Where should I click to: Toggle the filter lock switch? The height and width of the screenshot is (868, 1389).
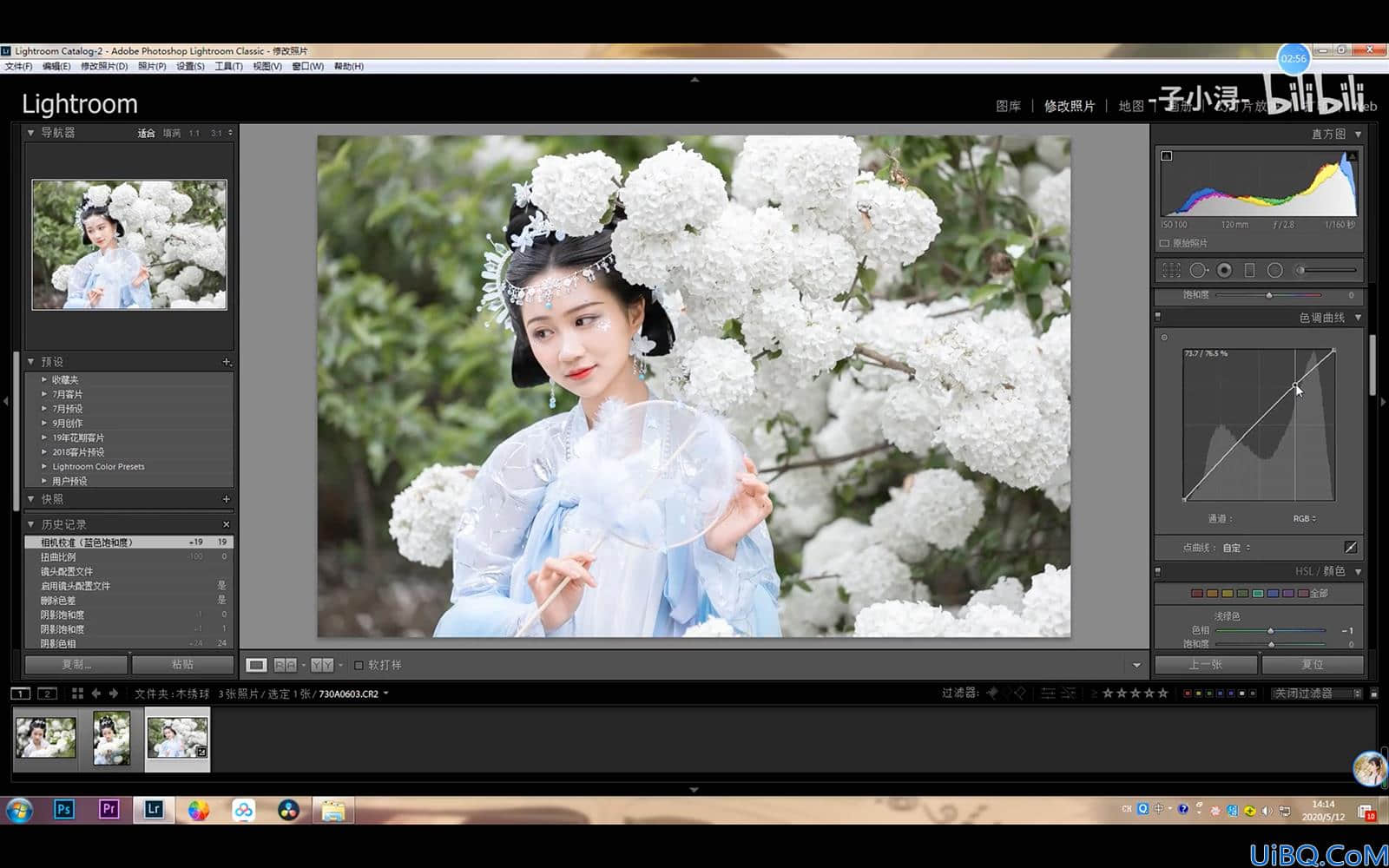coord(1374,694)
